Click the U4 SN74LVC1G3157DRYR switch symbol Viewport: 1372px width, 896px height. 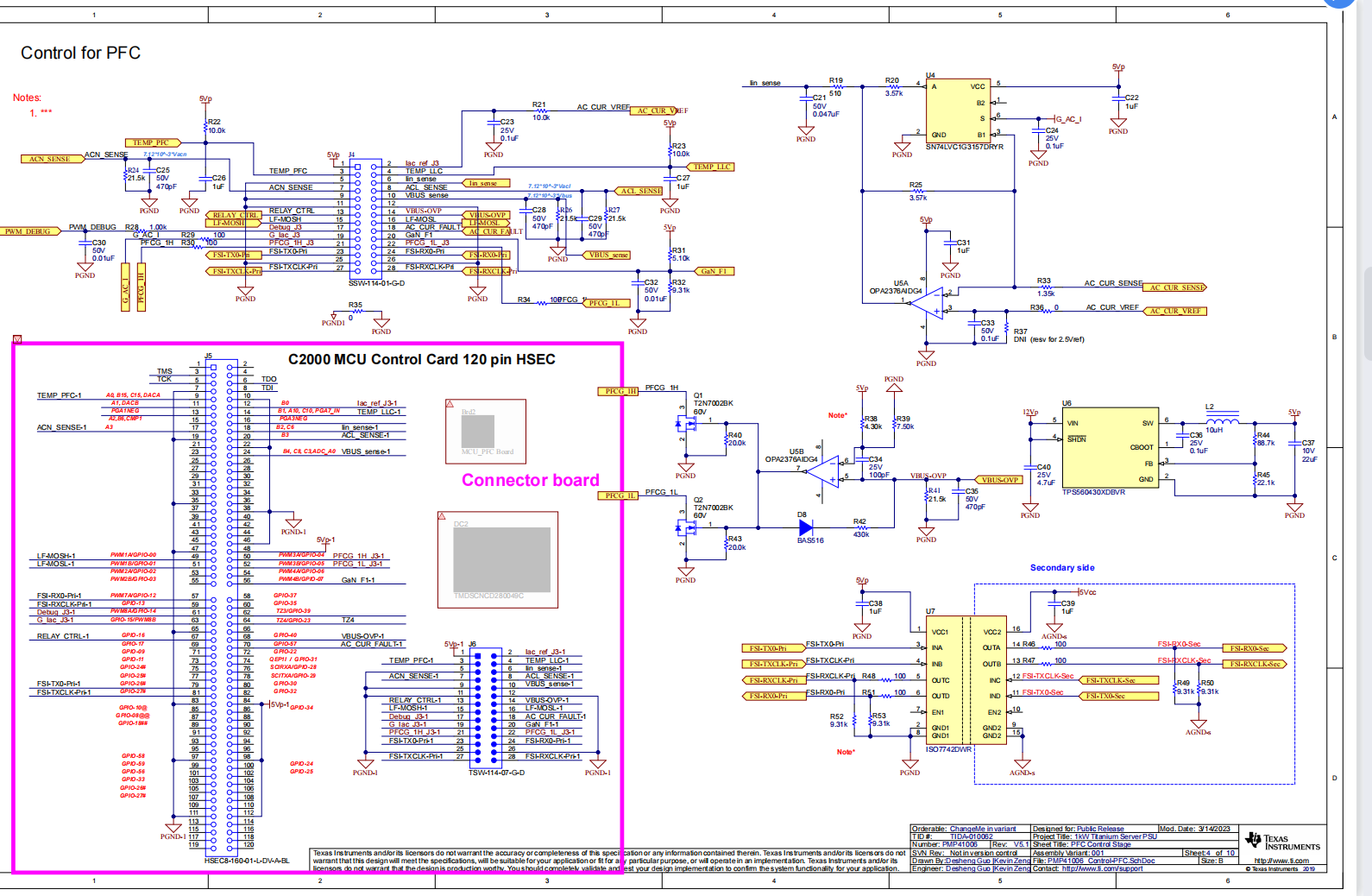pos(957,111)
